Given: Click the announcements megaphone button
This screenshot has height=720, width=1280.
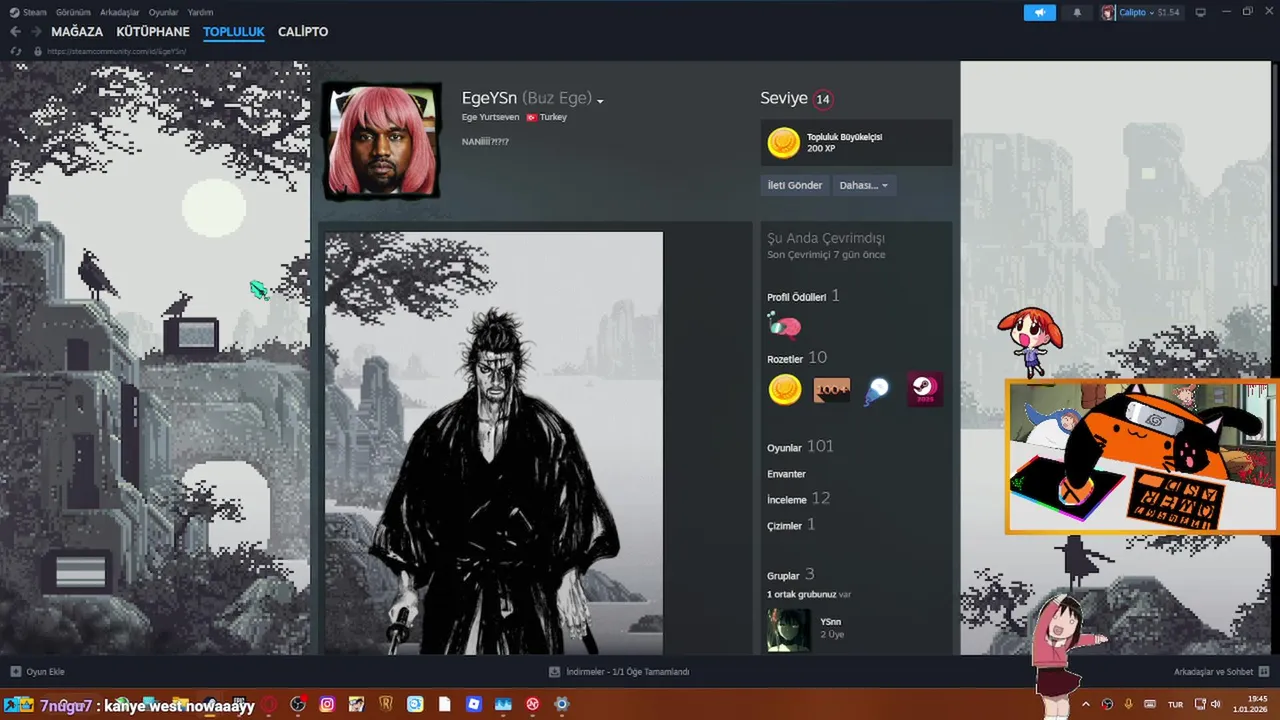Looking at the screenshot, I should (x=1040, y=12).
